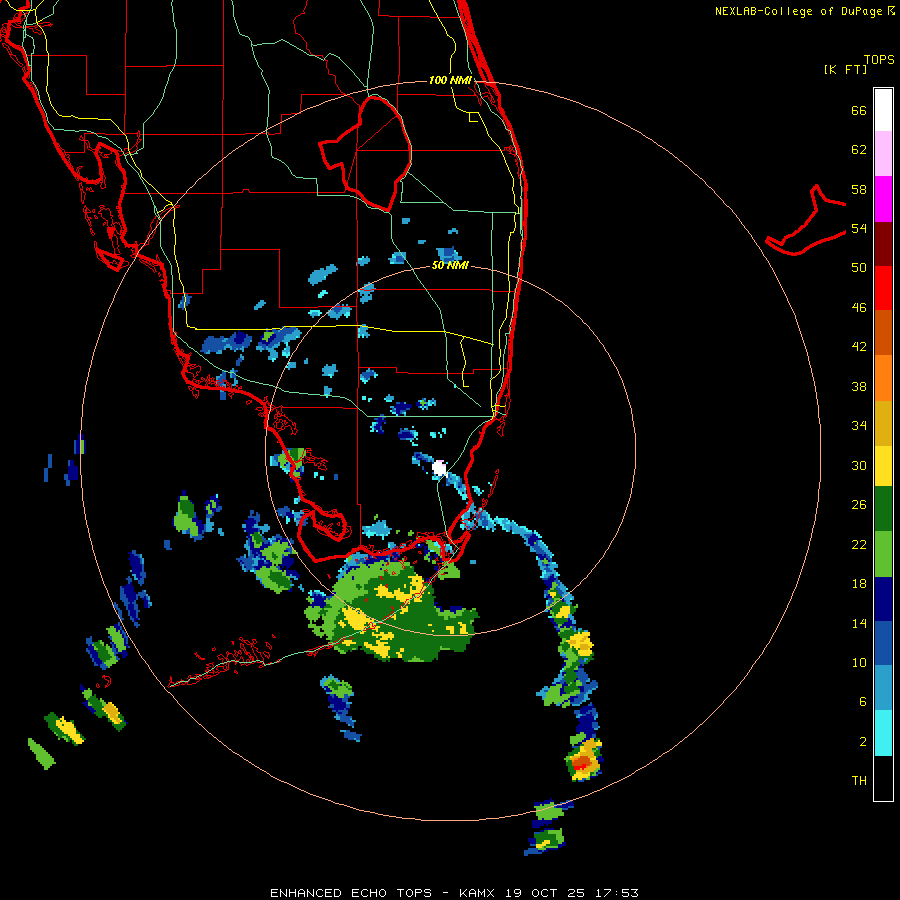Image resolution: width=900 pixels, height=900 pixels.
Task: Click the 50 NMI range ring label
Action: pos(450,266)
